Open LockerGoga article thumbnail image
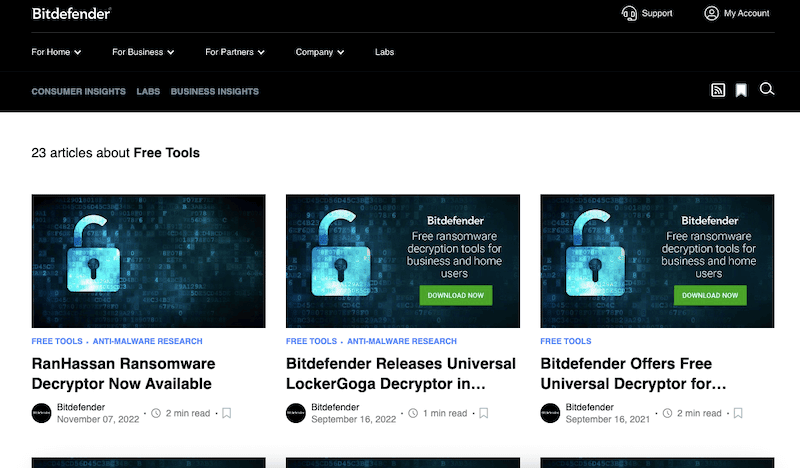Image resolution: width=800 pixels, height=468 pixels. pos(403,261)
